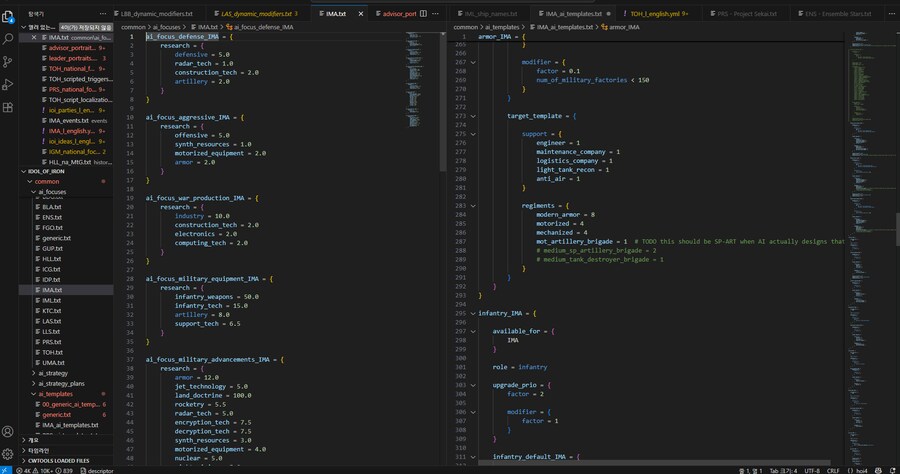Switch to ENS - Ensemble Stars.txt tab
Viewport: 900px width, 474px height.
(836, 13)
